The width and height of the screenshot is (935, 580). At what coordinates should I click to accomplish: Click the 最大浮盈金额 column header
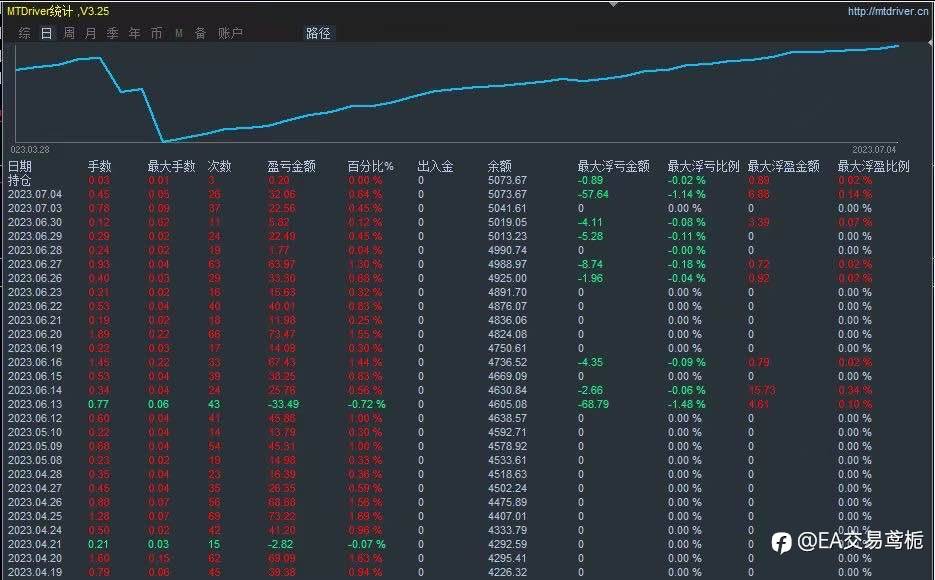click(784, 166)
